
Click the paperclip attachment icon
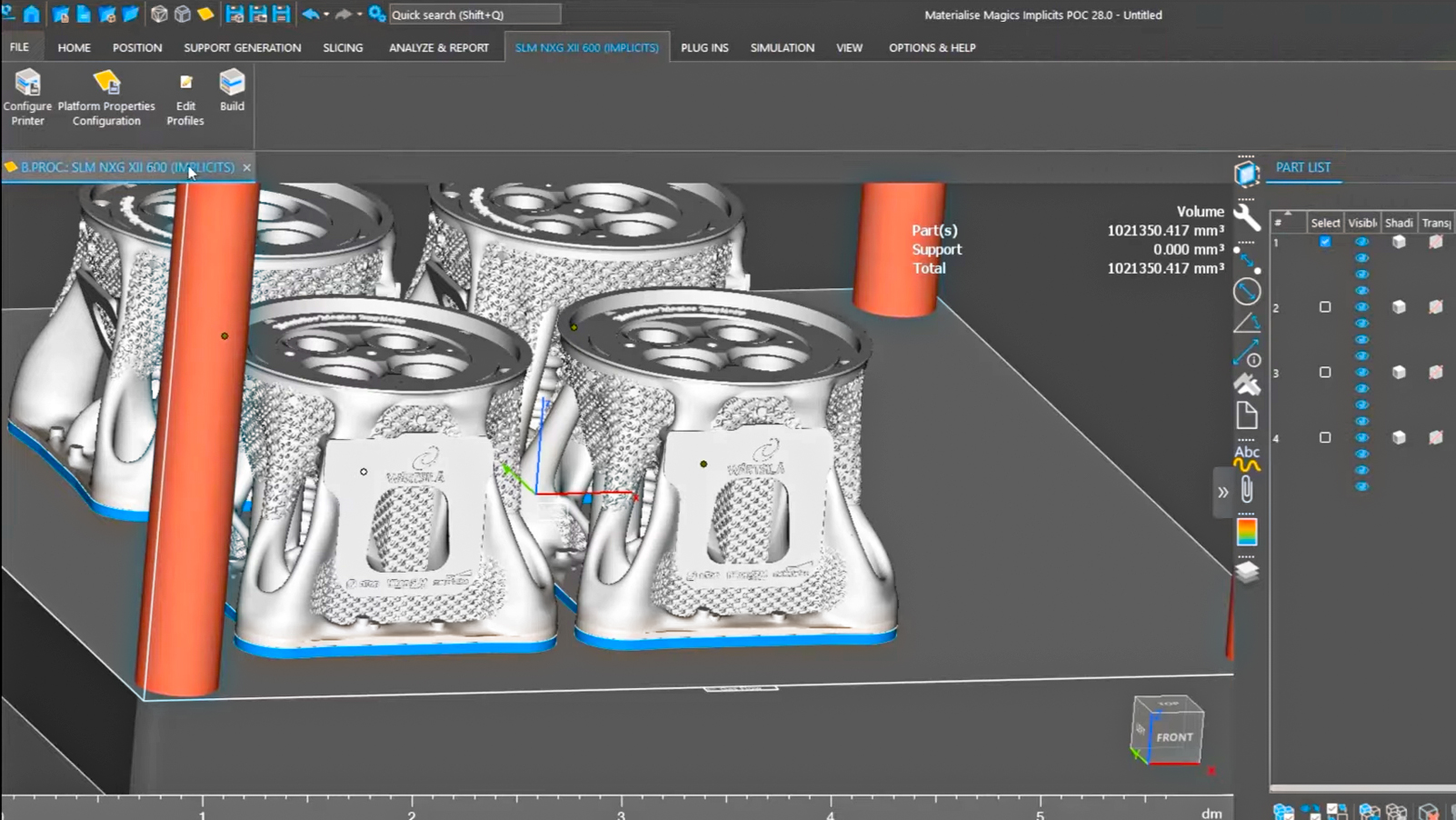pos(1247,490)
